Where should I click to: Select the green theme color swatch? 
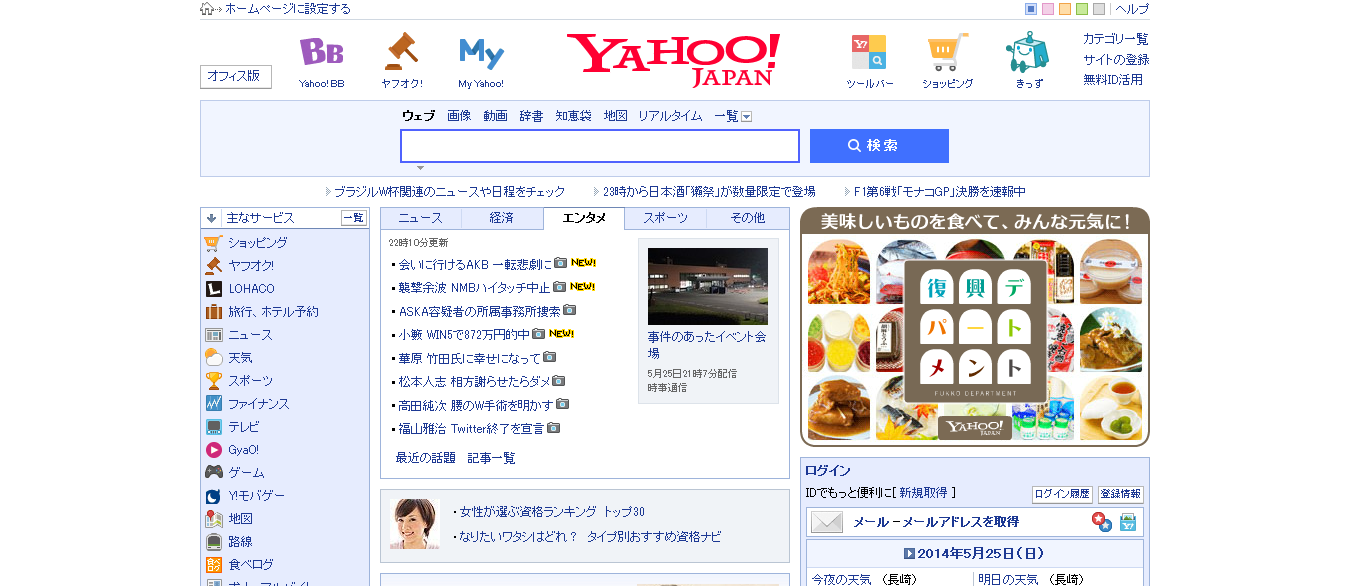point(1082,9)
